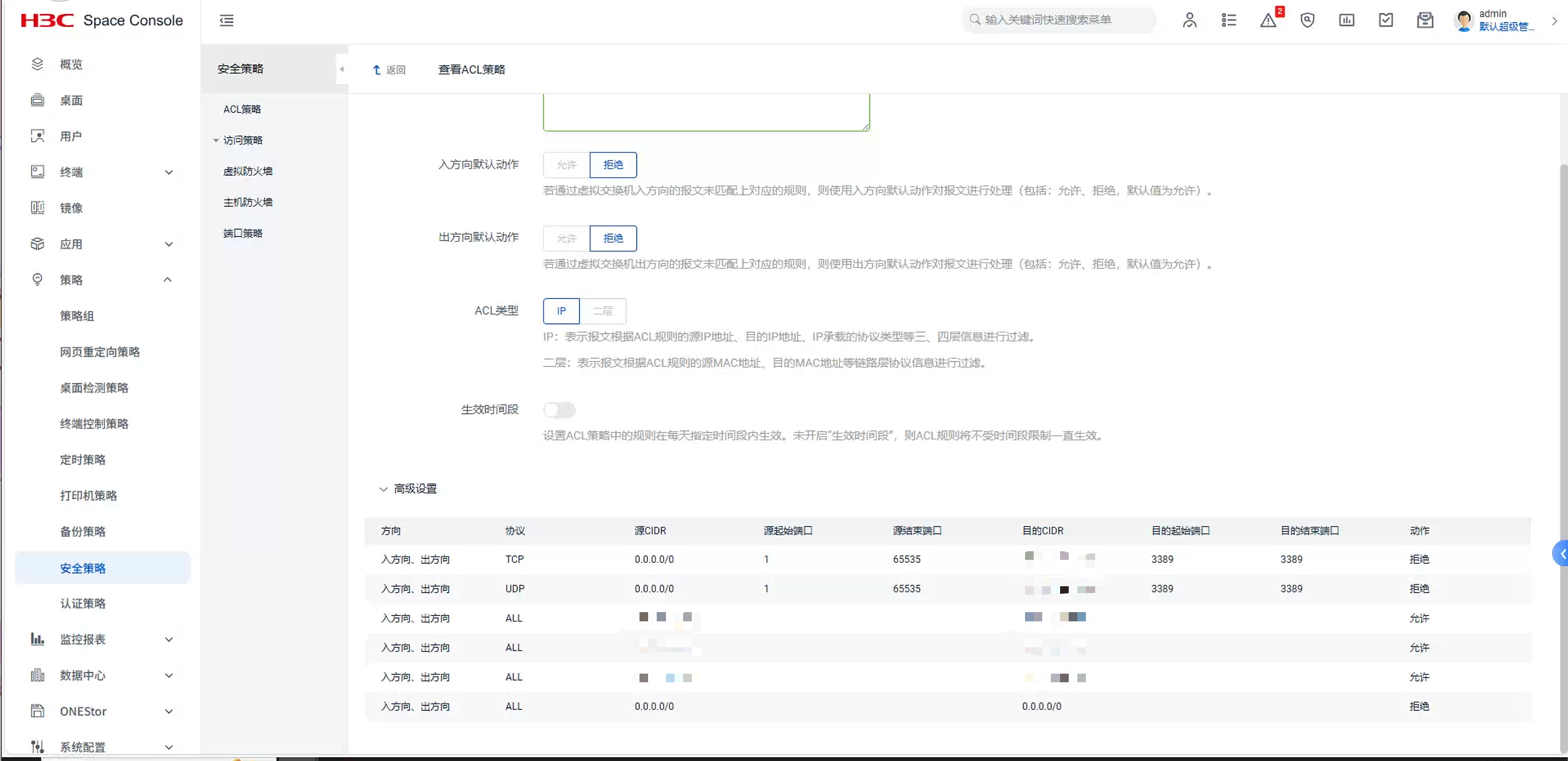Click the 返回 back link
Image resolution: width=1568 pixels, height=761 pixels.
pos(389,70)
